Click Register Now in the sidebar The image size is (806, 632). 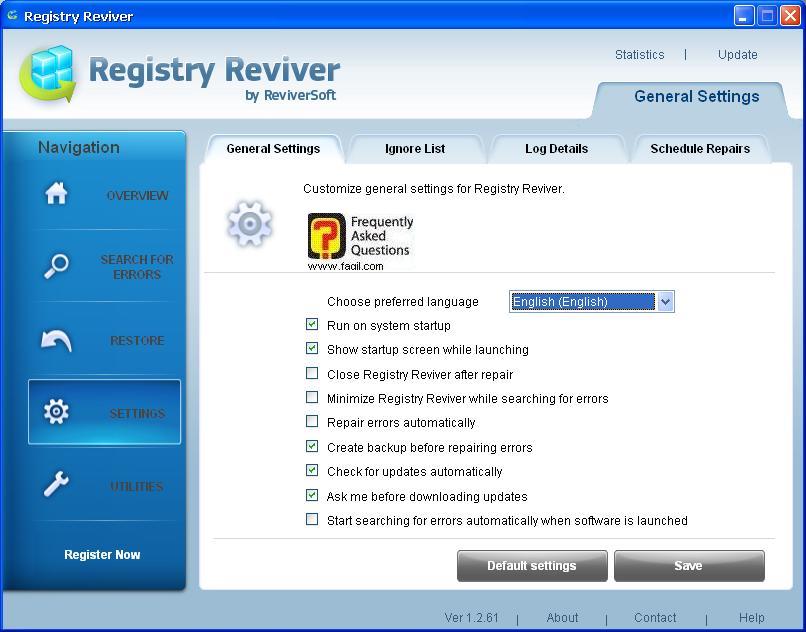tap(102, 555)
